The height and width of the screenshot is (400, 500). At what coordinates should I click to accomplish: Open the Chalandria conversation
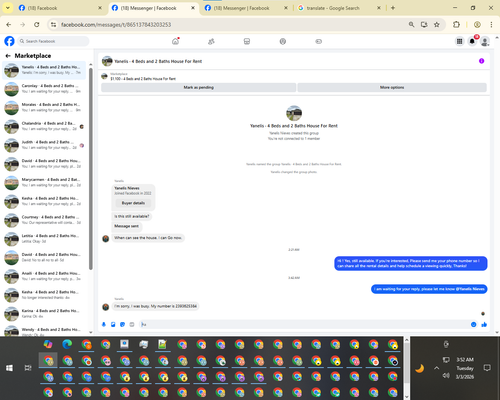[44, 126]
